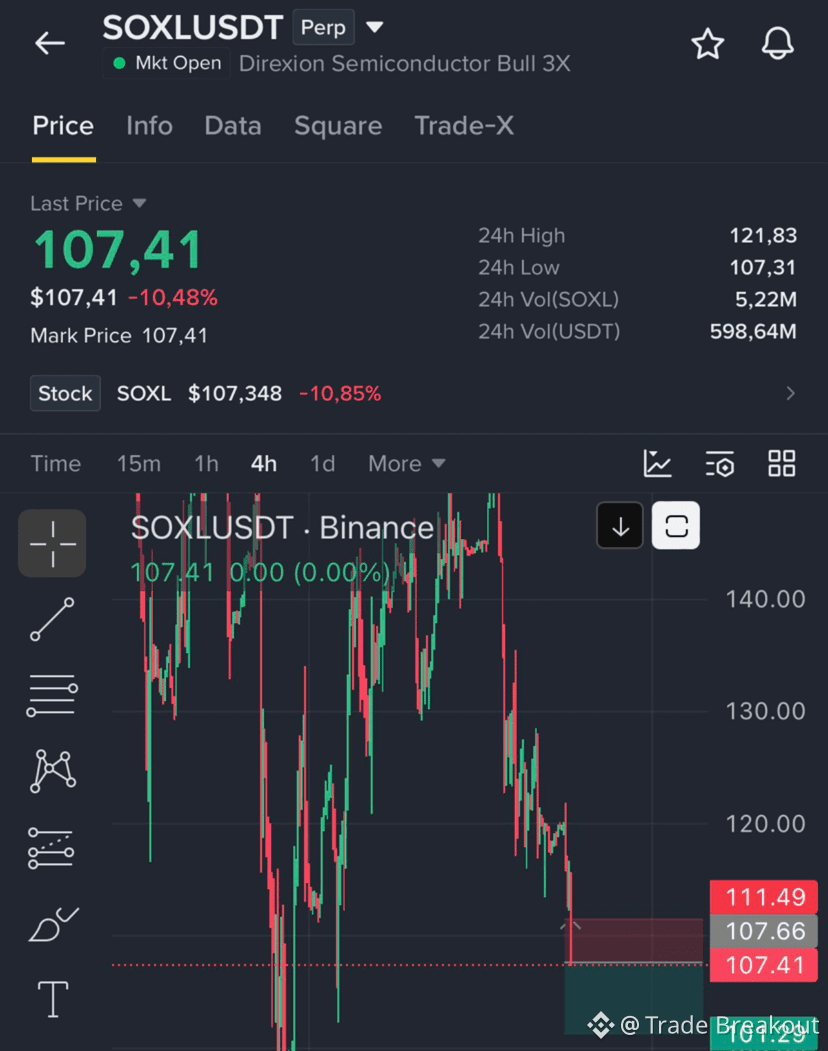Select the trend line drawing tool

(x=52, y=619)
